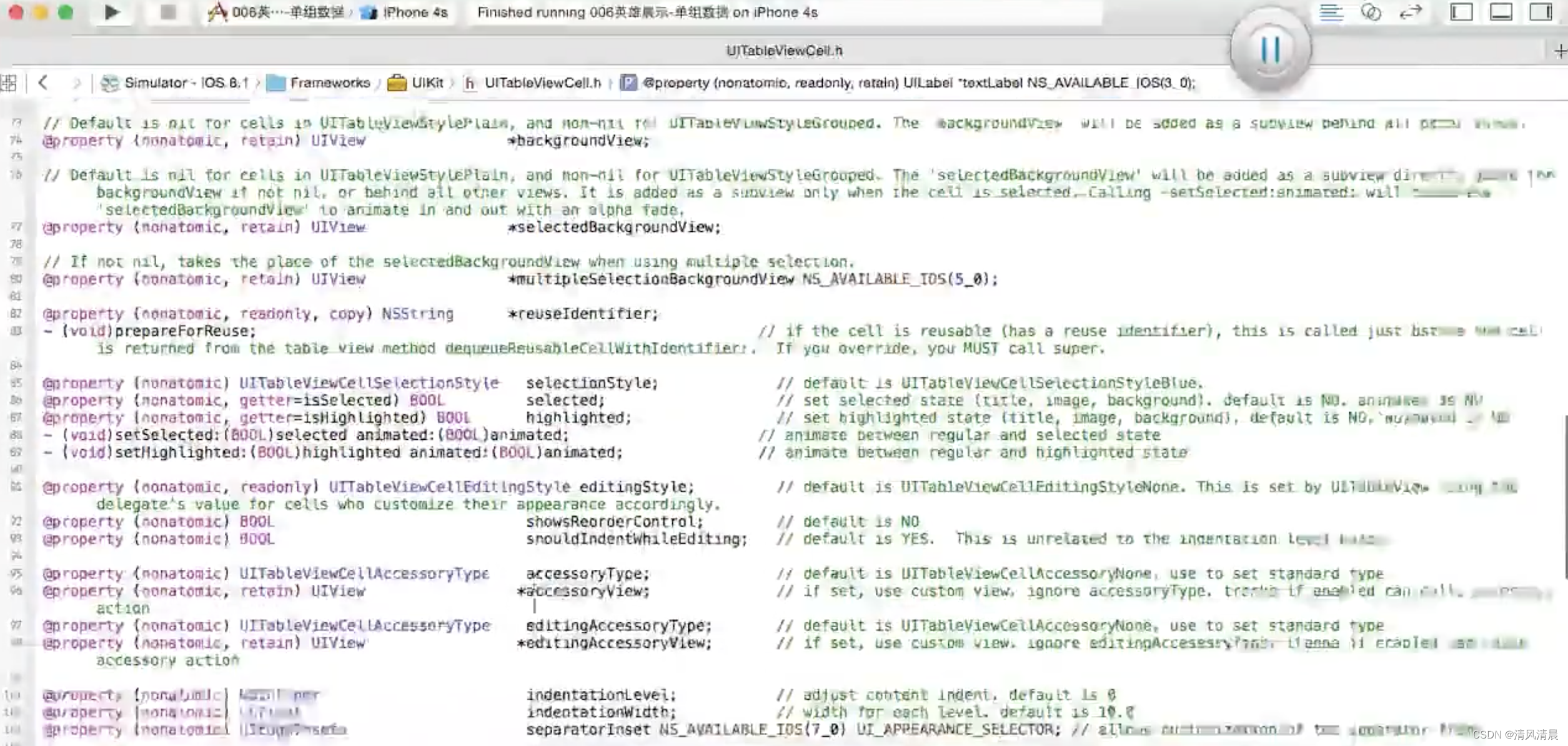
Task: Toggle the Navigator panel
Action: point(1461,12)
